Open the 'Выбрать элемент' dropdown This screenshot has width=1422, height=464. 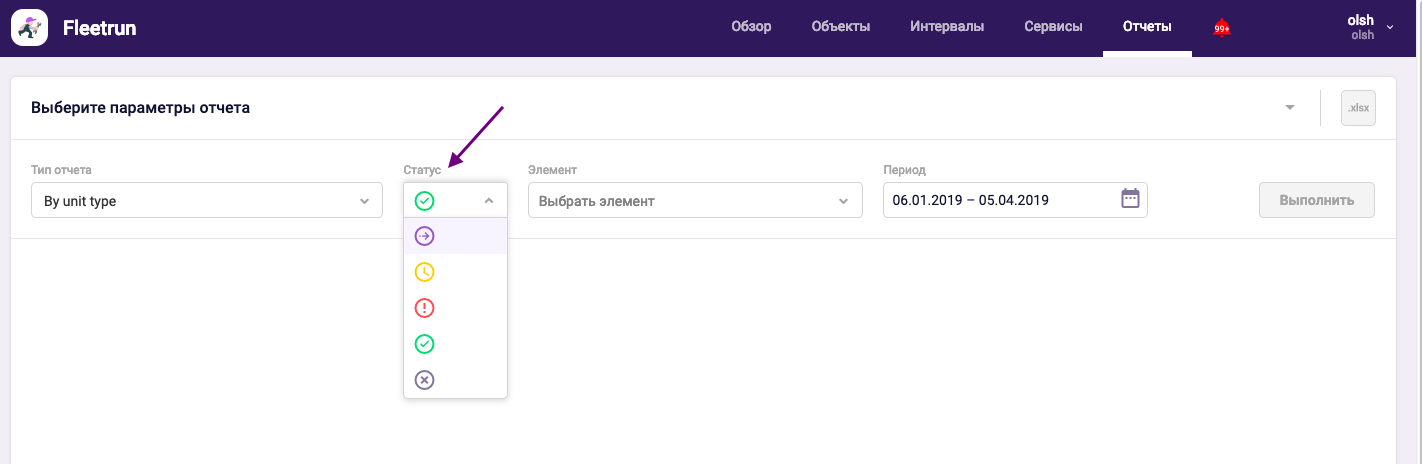(x=694, y=201)
